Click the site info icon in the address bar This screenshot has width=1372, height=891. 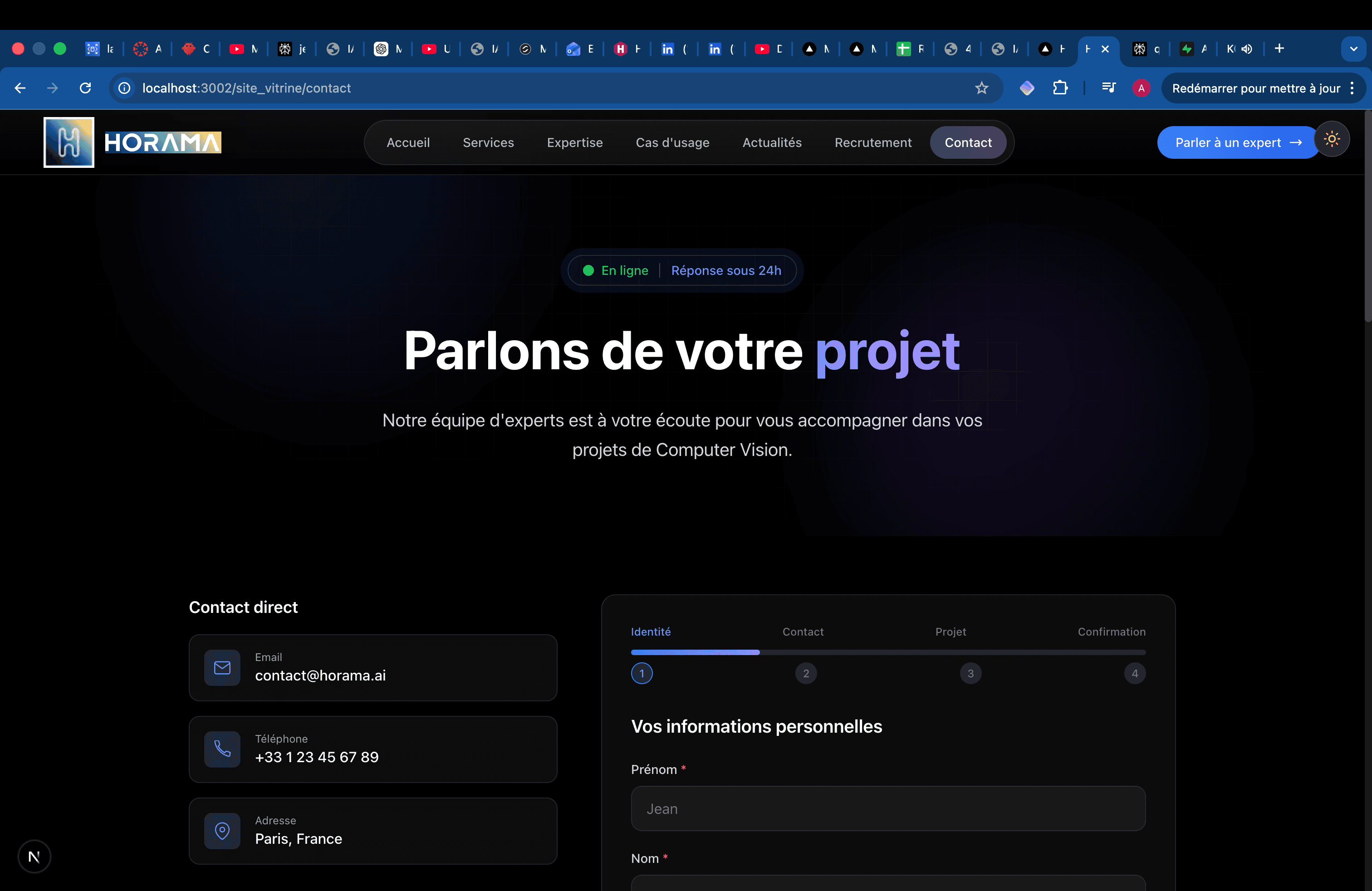pos(124,88)
